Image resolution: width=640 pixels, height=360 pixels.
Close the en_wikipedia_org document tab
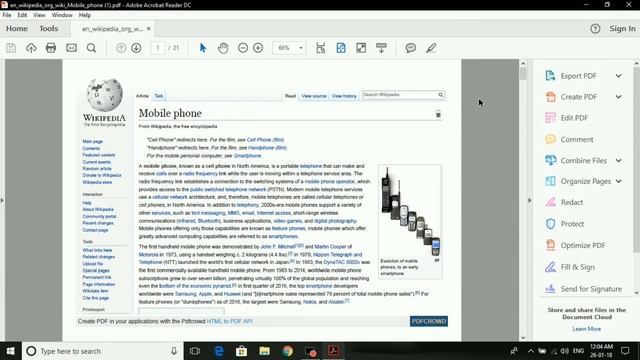coord(149,29)
